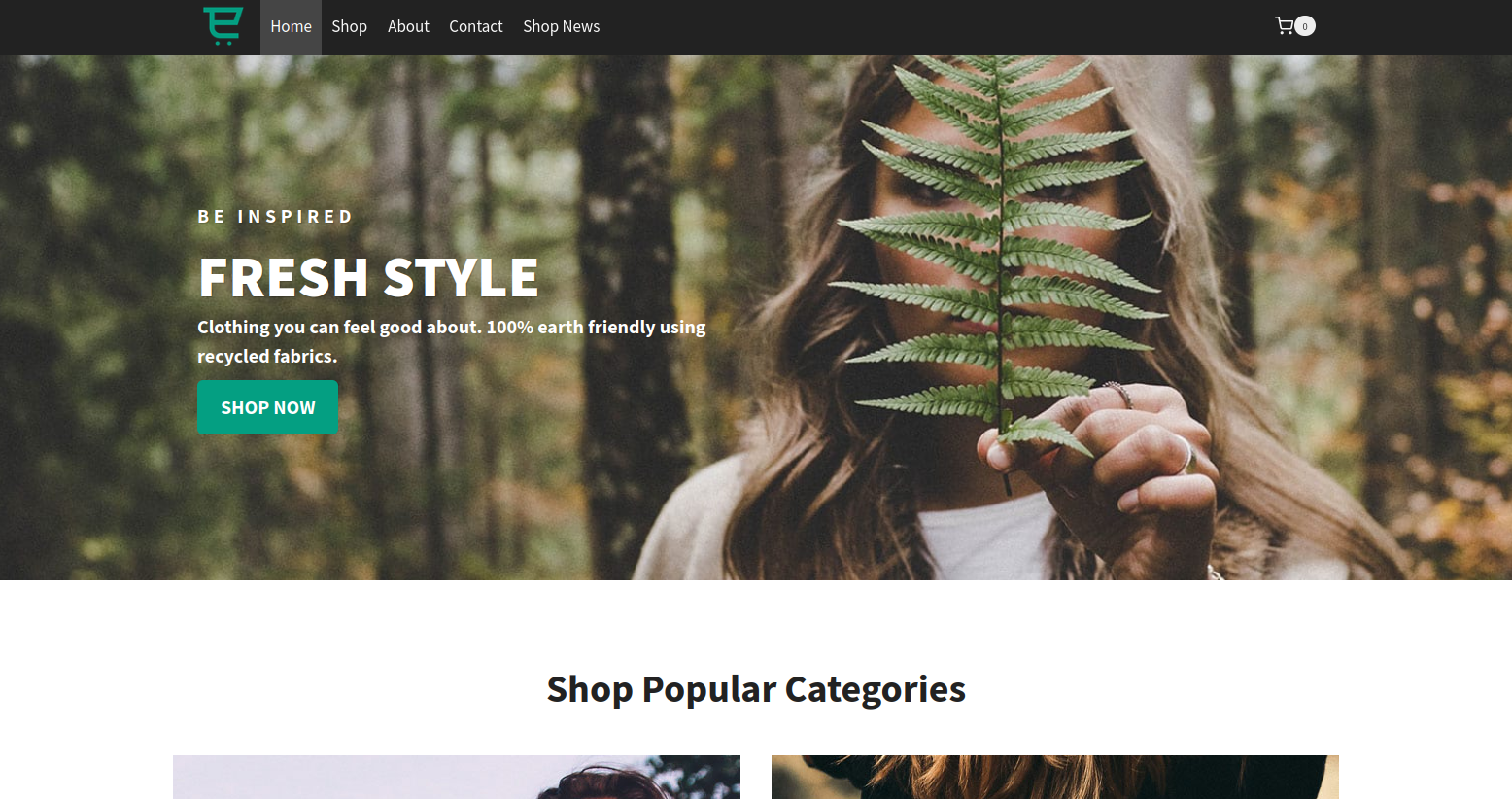Click the FRESH STYLE headline
This screenshot has width=1512, height=799.
tap(368, 277)
